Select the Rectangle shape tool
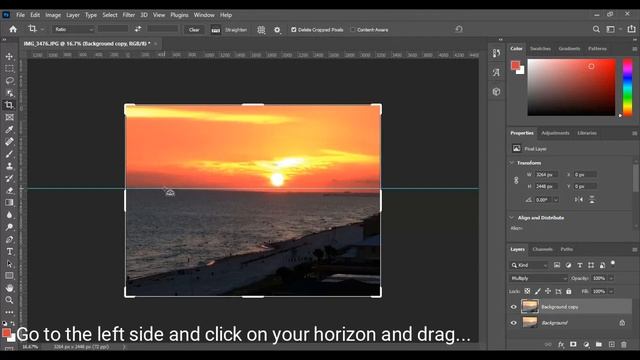The width and height of the screenshot is (640, 360). pos(9,276)
